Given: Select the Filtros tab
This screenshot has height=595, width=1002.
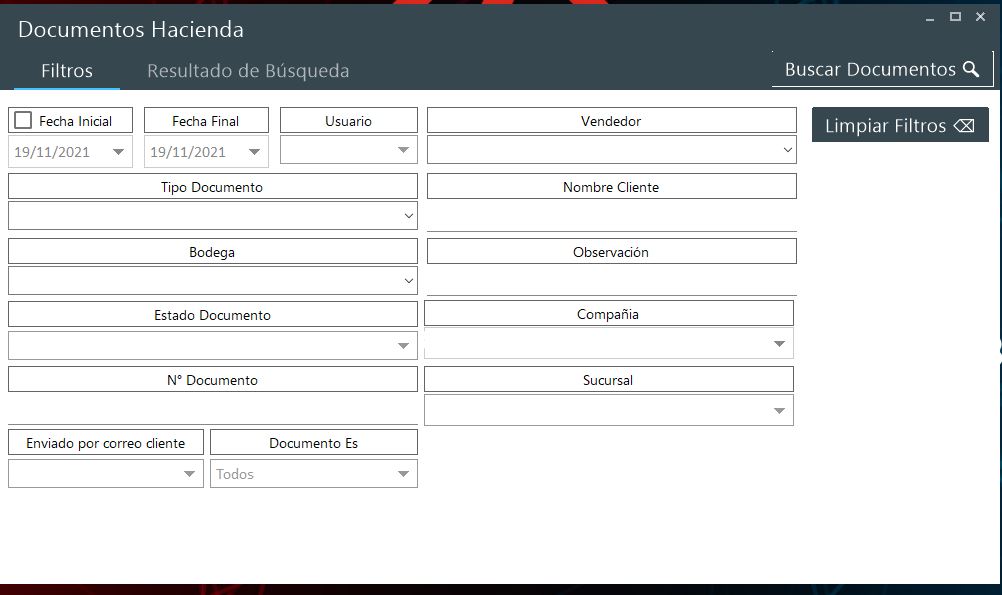Looking at the screenshot, I should coord(67,71).
